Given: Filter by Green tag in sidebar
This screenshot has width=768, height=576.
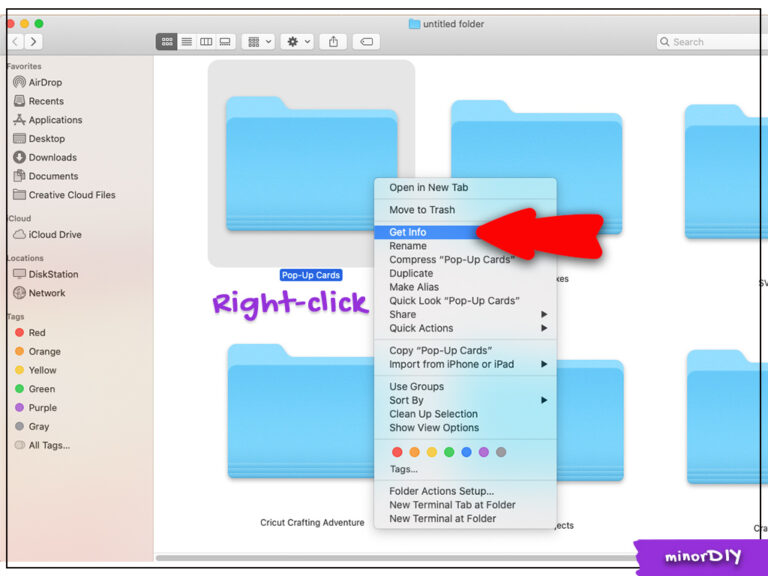Looking at the screenshot, I should point(35,389).
